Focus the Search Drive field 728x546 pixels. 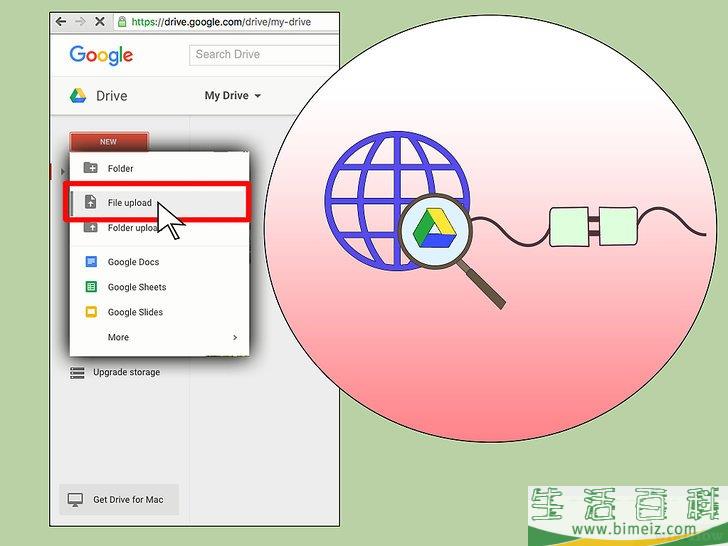pos(264,54)
